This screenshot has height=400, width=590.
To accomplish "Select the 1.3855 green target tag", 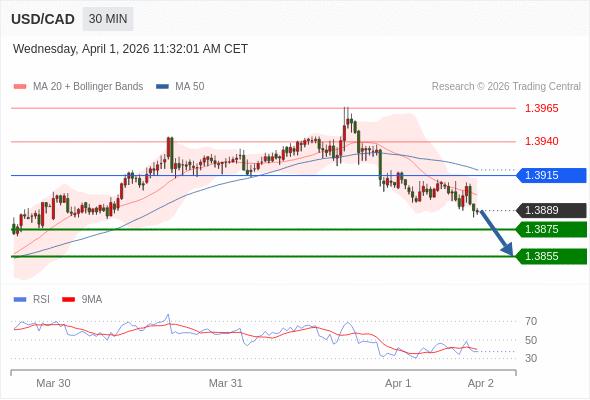I will click(x=552, y=257).
